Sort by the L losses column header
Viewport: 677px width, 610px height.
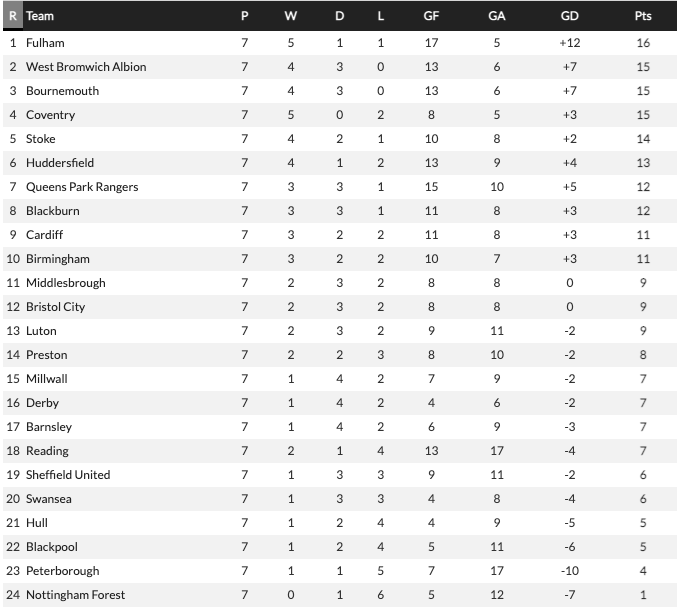coord(380,16)
